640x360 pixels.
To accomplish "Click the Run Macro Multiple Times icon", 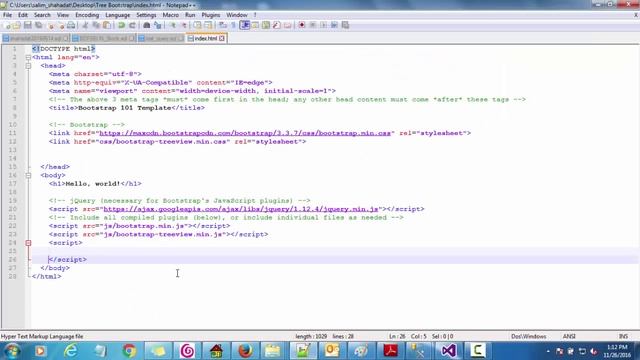I will click(x=335, y=25).
